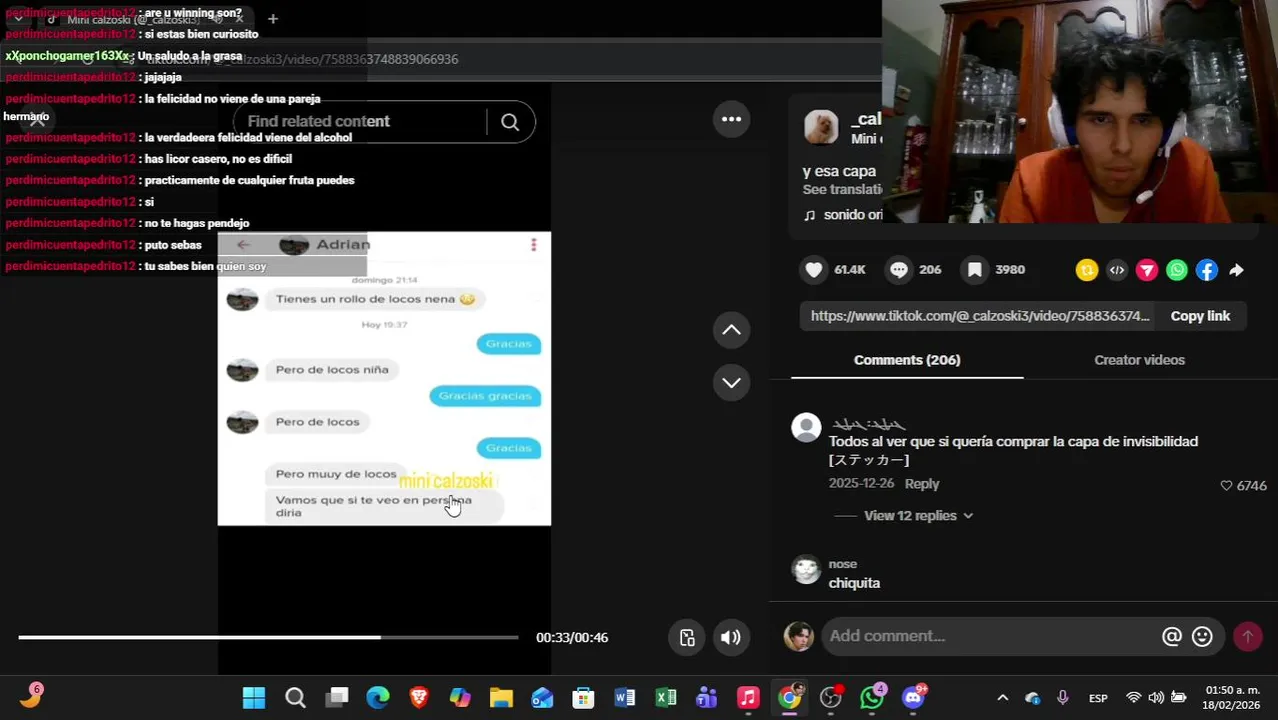Click the @ mention icon in comment box
Viewport: 1278px width, 720px height.
[1172, 636]
